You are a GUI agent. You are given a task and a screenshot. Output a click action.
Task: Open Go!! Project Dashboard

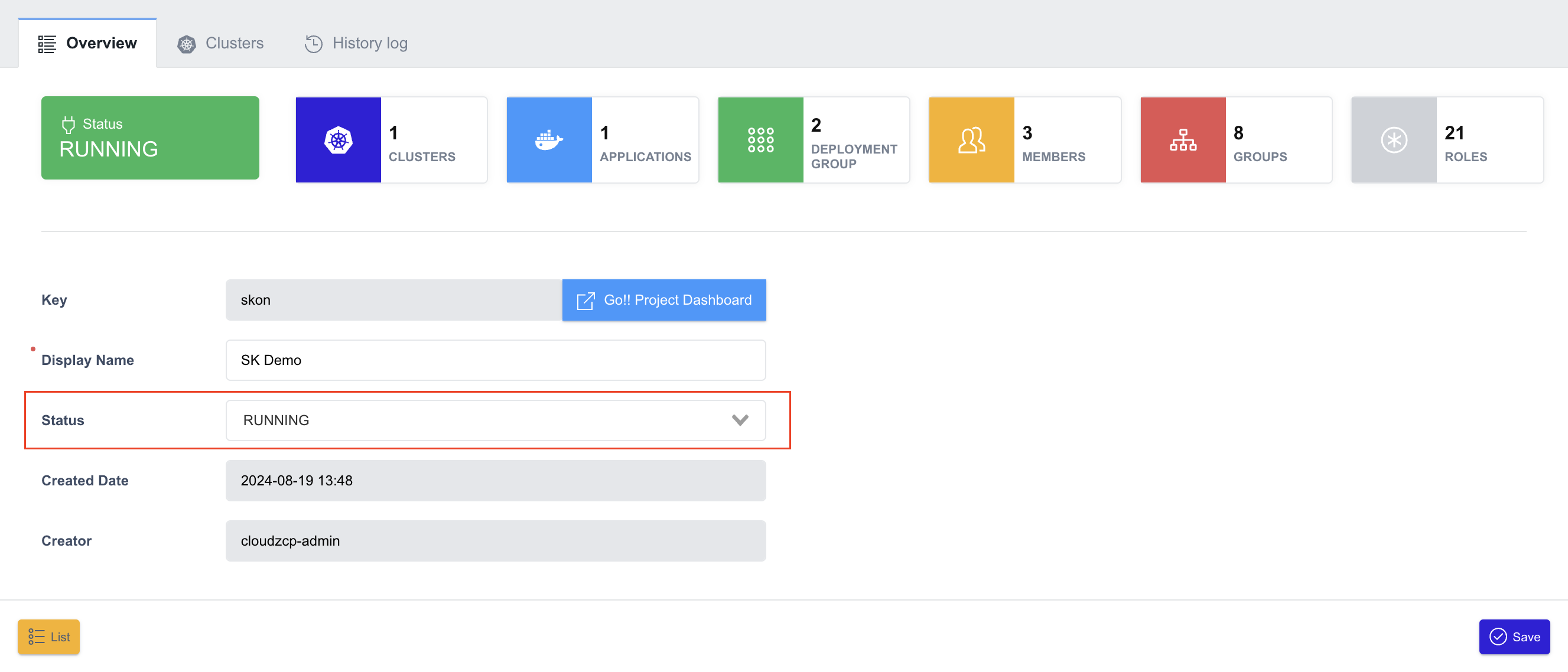point(664,300)
